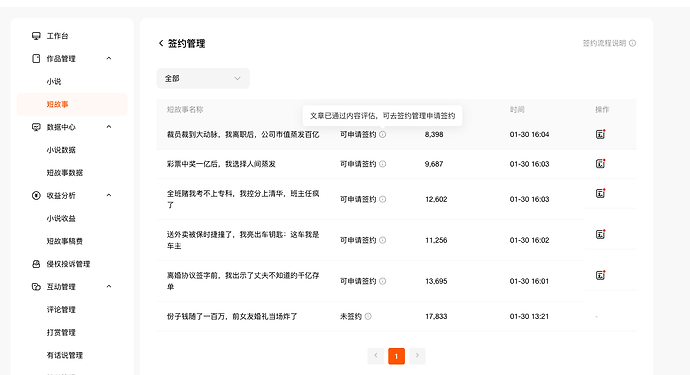Click the 操作 column header
690x375 pixels.
click(x=602, y=110)
